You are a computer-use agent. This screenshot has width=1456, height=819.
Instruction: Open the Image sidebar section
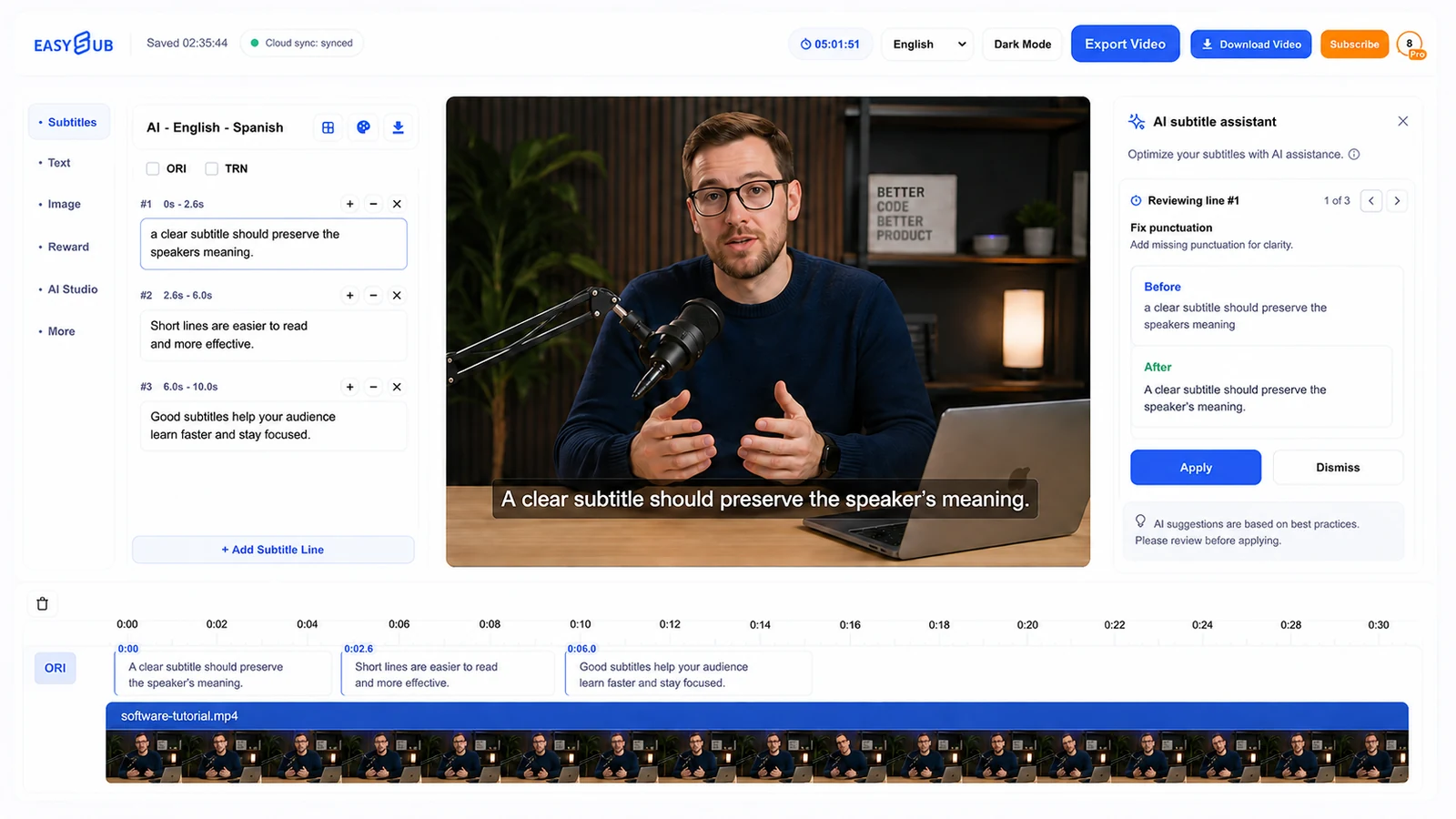pos(64,204)
